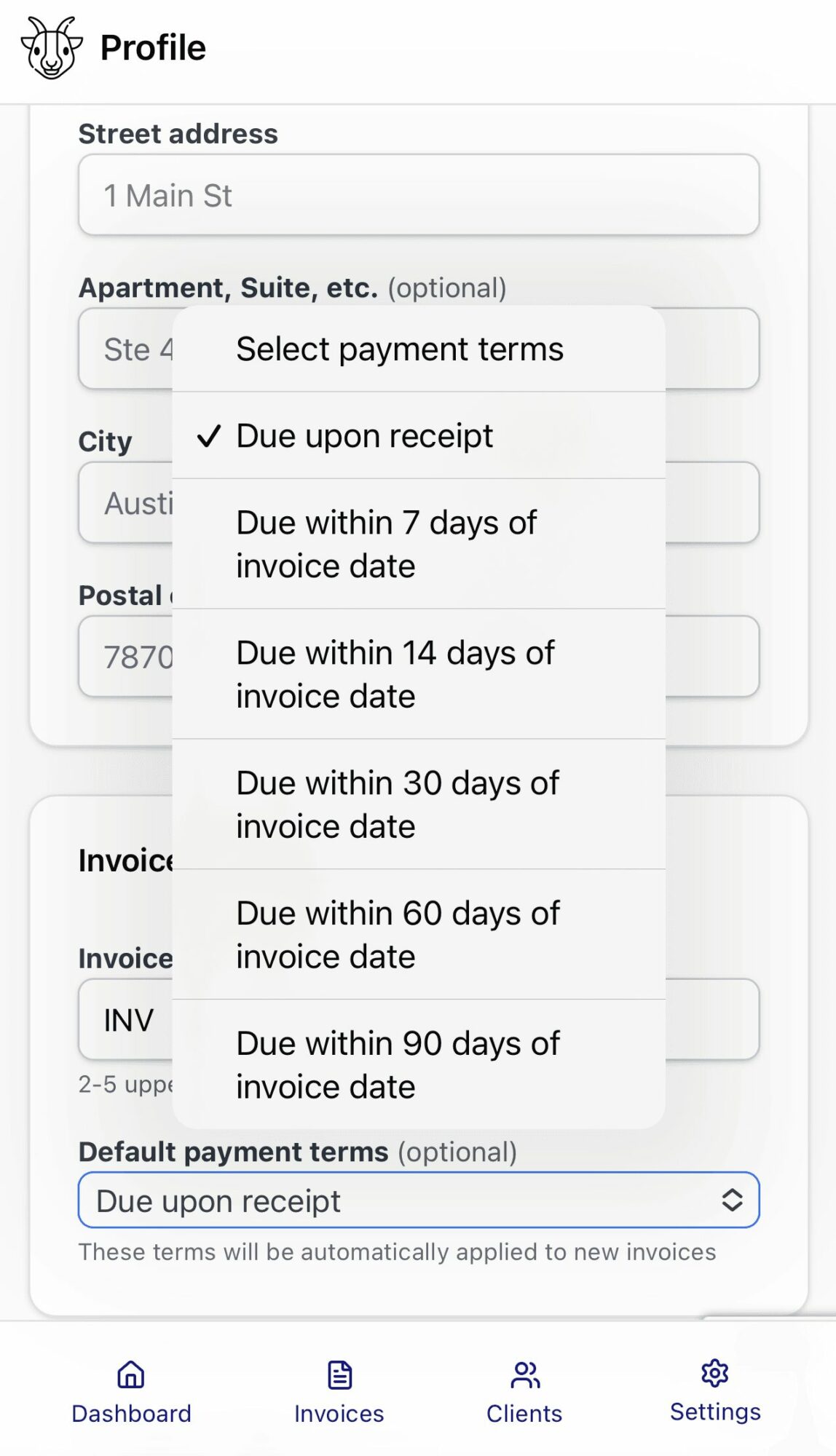The width and height of the screenshot is (836, 1456).
Task: Go to Clients tab label
Action: [x=524, y=1414]
